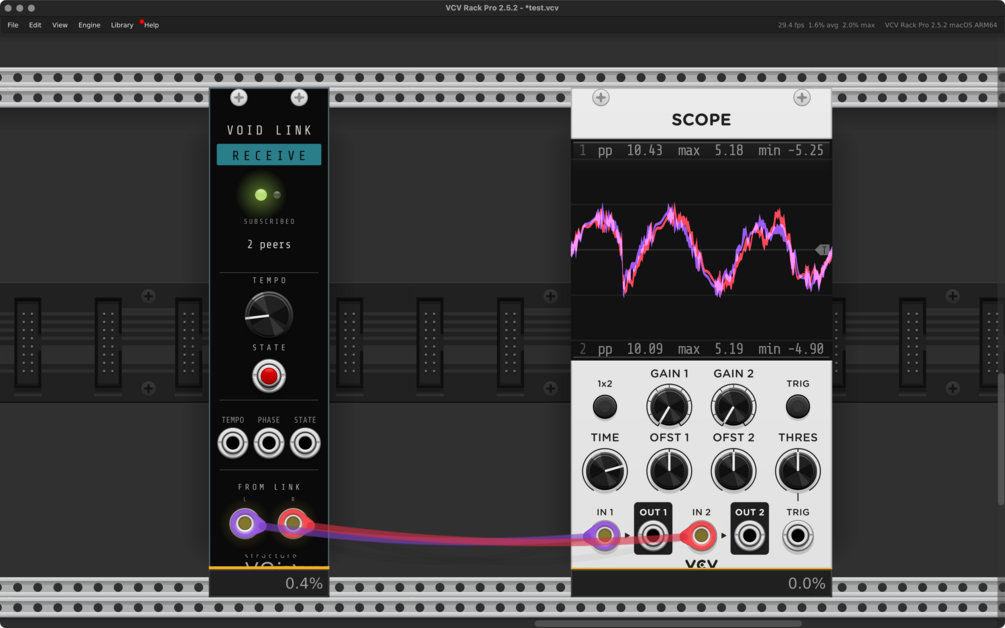Click the VOID LINK module title

[x=269, y=130]
